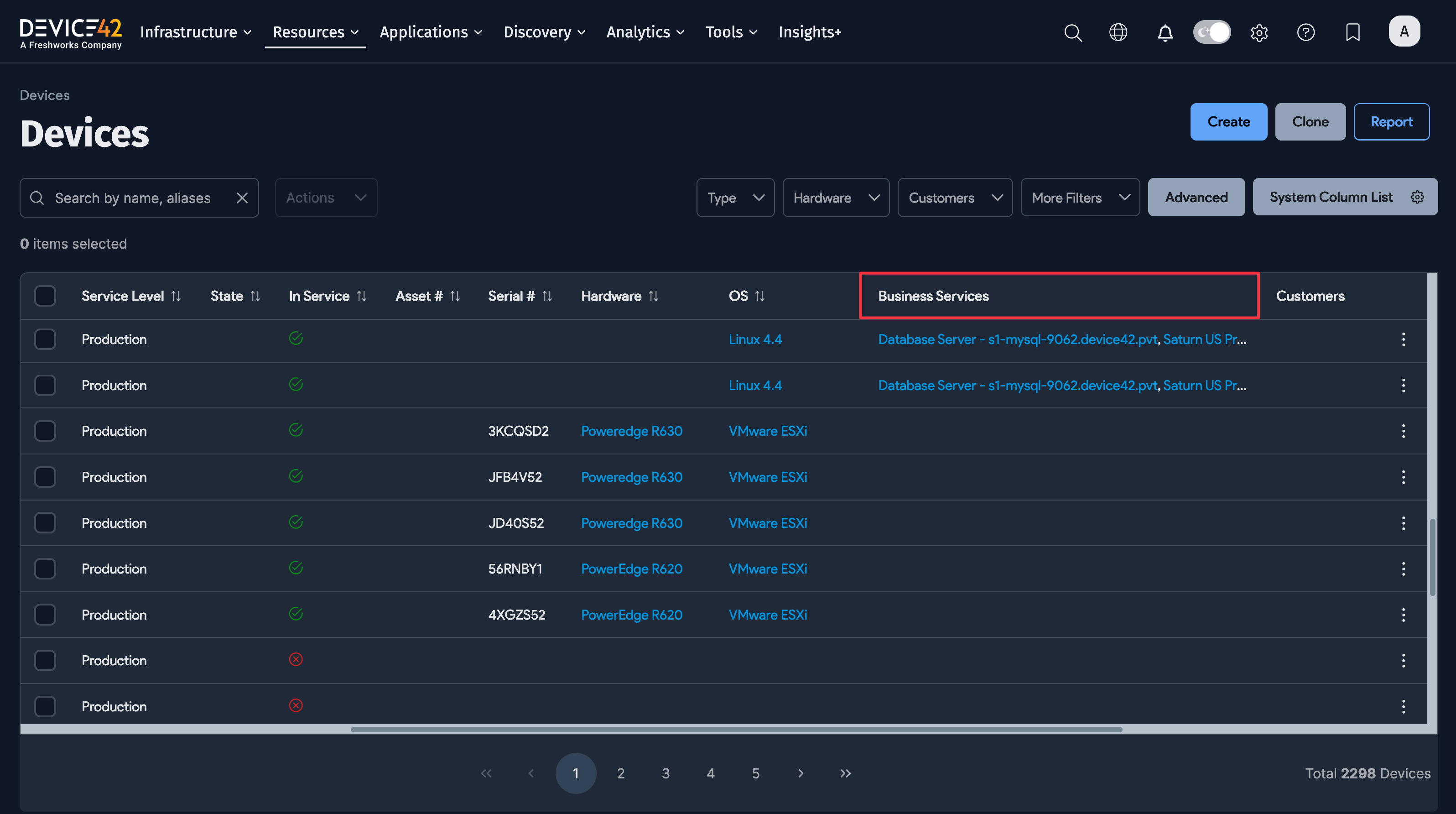This screenshot has height=814, width=1456.
Task: Select the row with serial 3KCQSD2
Action: pyautogui.click(x=45, y=431)
